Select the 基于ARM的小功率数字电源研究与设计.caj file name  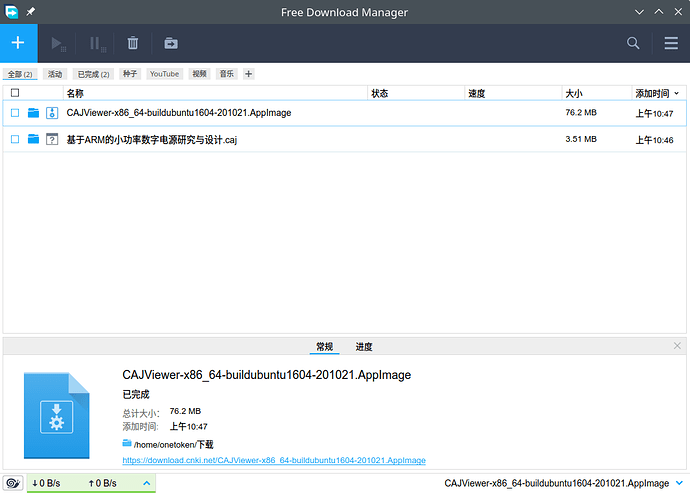click(x=152, y=140)
